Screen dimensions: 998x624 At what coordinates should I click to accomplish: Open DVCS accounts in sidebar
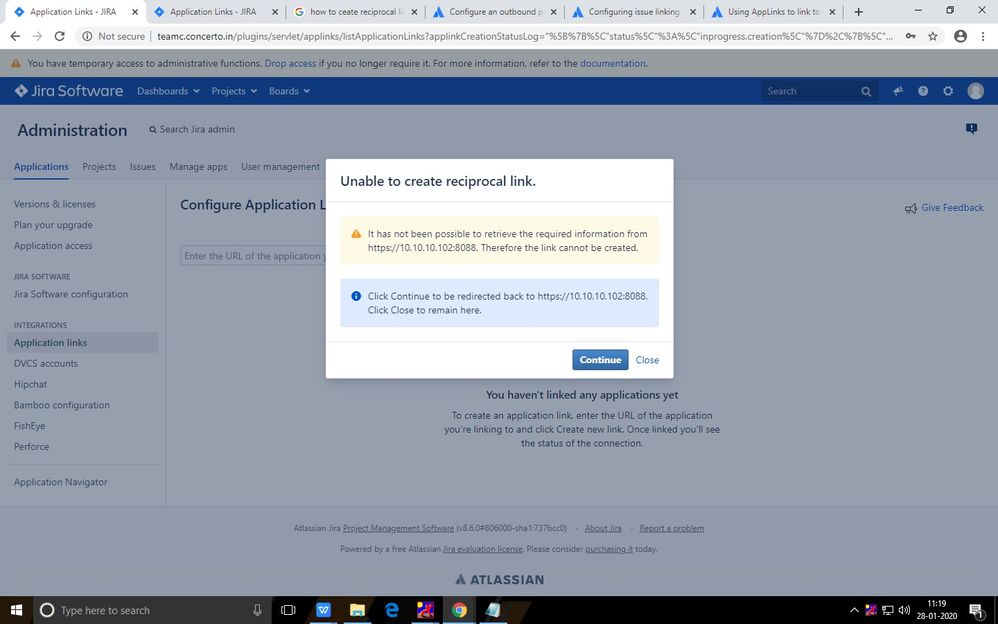point(46,364)
